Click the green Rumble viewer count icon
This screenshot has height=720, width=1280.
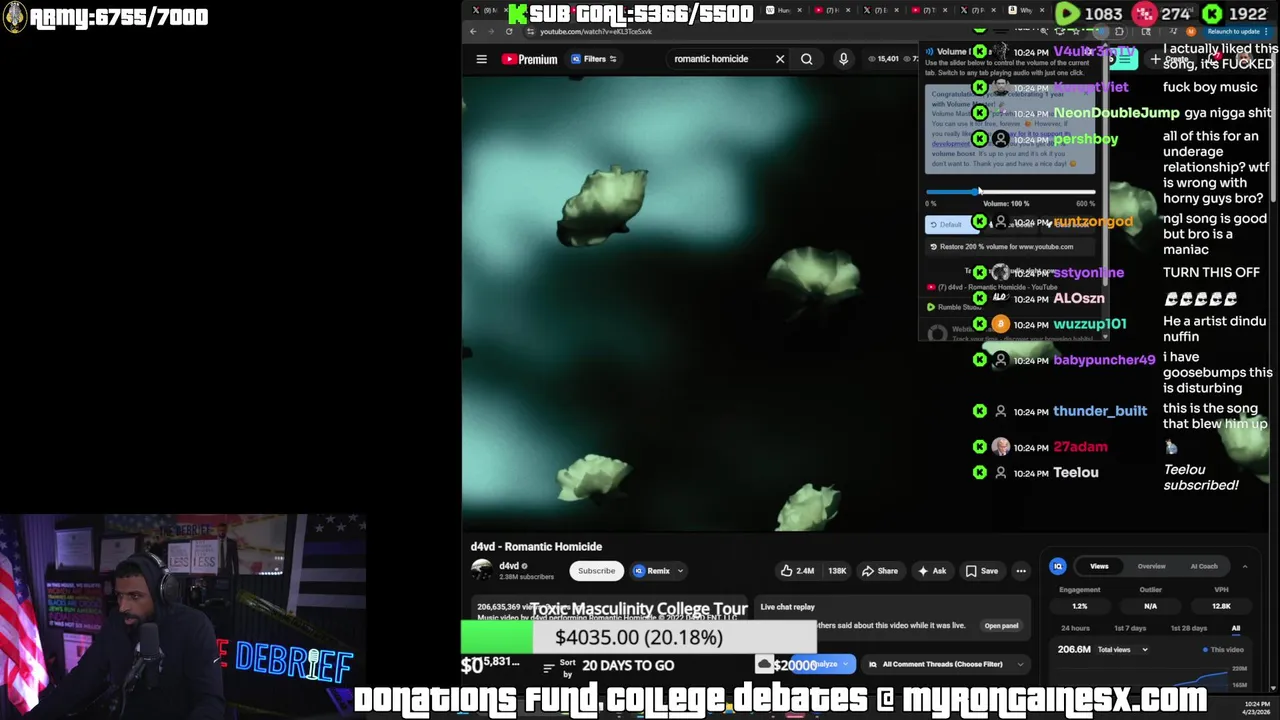click(x=1067, y=14)
